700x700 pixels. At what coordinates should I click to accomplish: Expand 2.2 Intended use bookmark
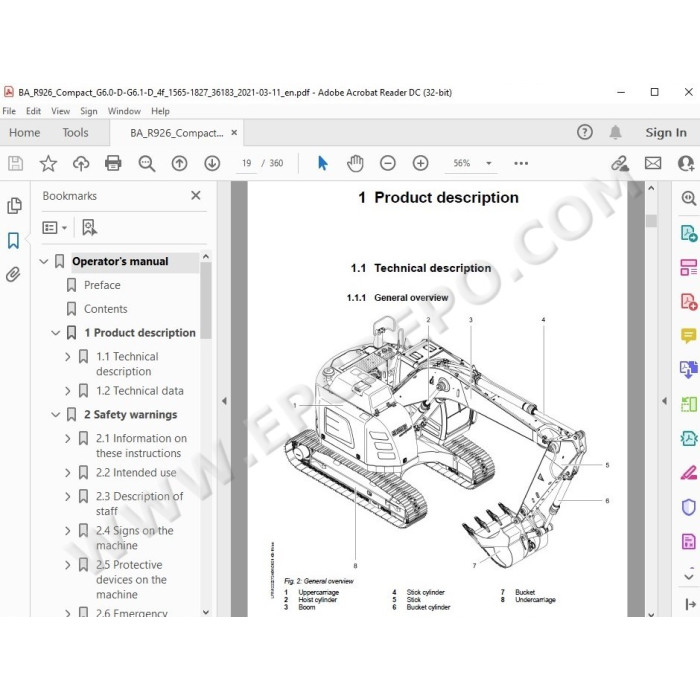click(67, 473)
